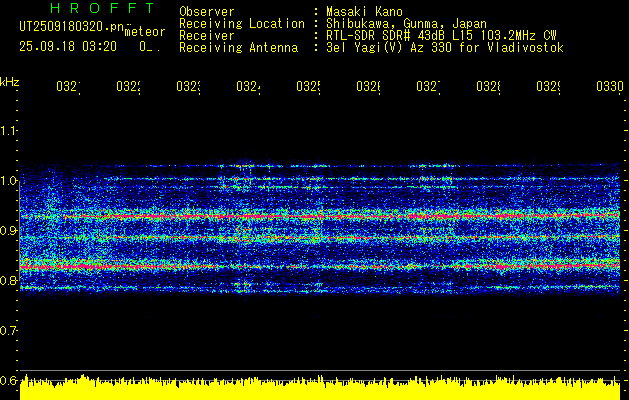
Task: Click the 1.1 frequency axis label
Action: coord(8,130)
